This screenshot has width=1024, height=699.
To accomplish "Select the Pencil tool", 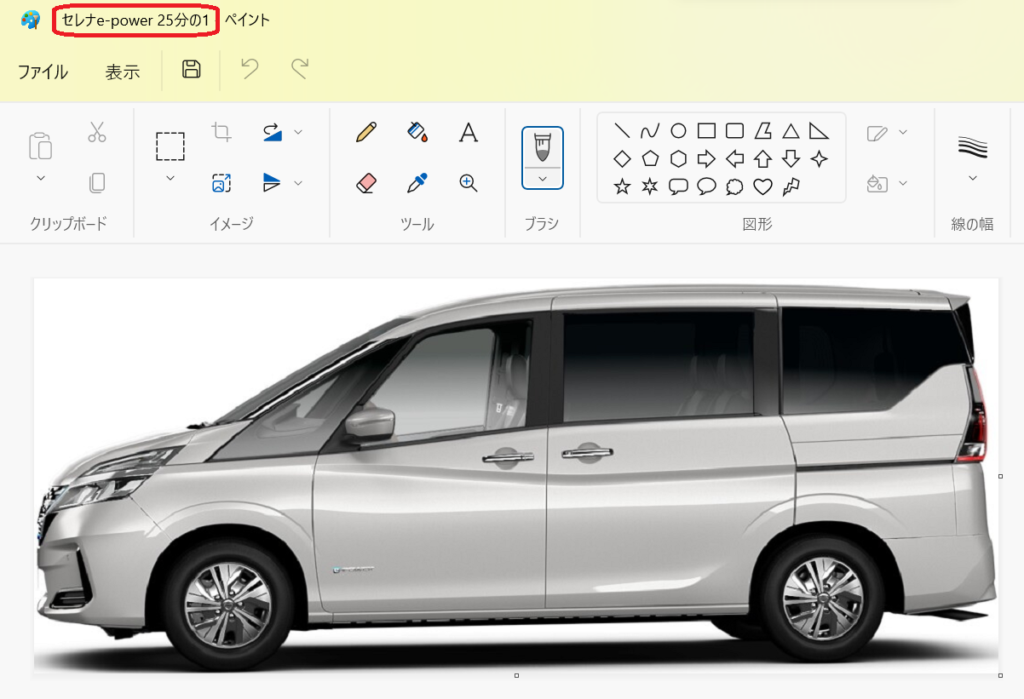I will (x=366, y=132).
